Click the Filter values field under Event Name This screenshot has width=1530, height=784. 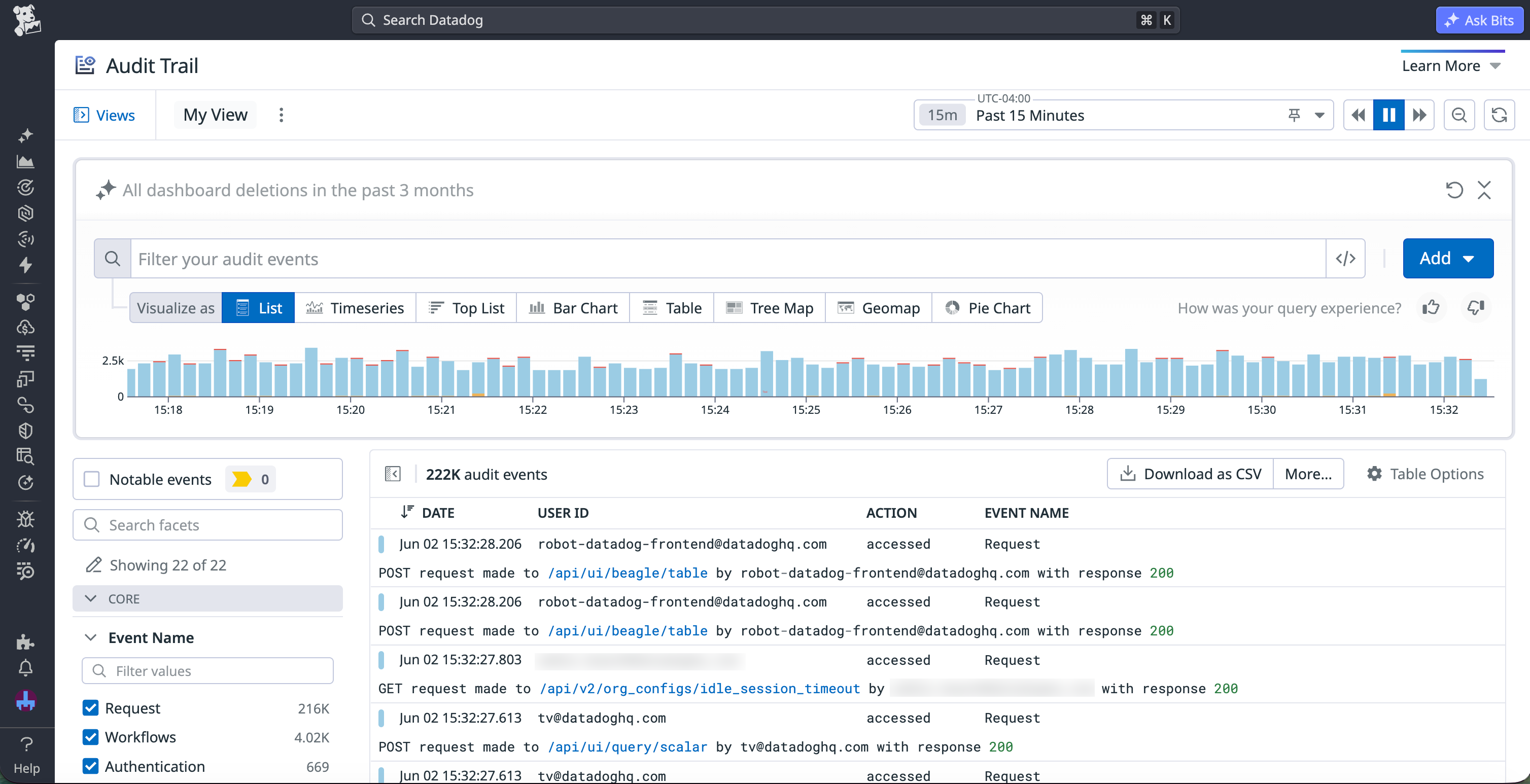tap(208, 670)
